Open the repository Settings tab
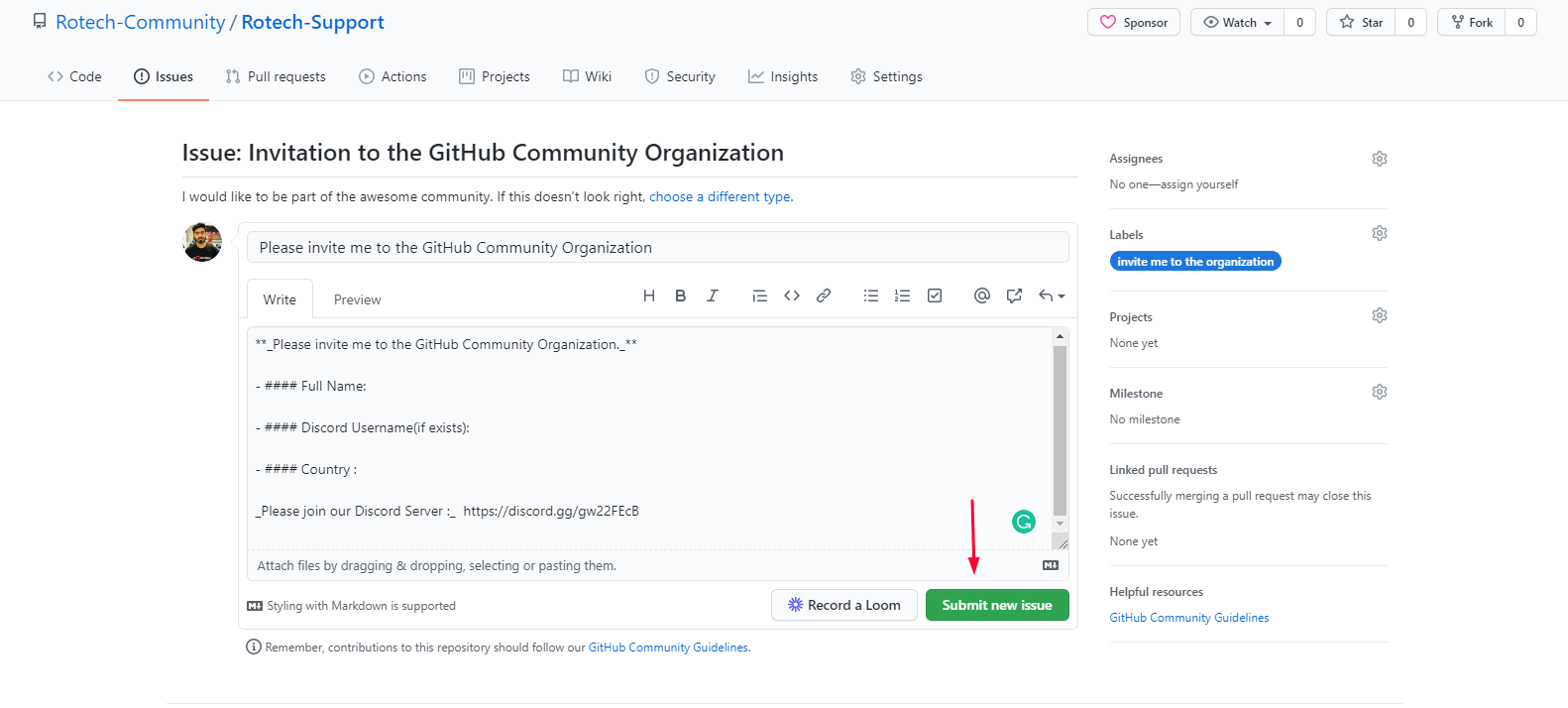 pos(886,76)
